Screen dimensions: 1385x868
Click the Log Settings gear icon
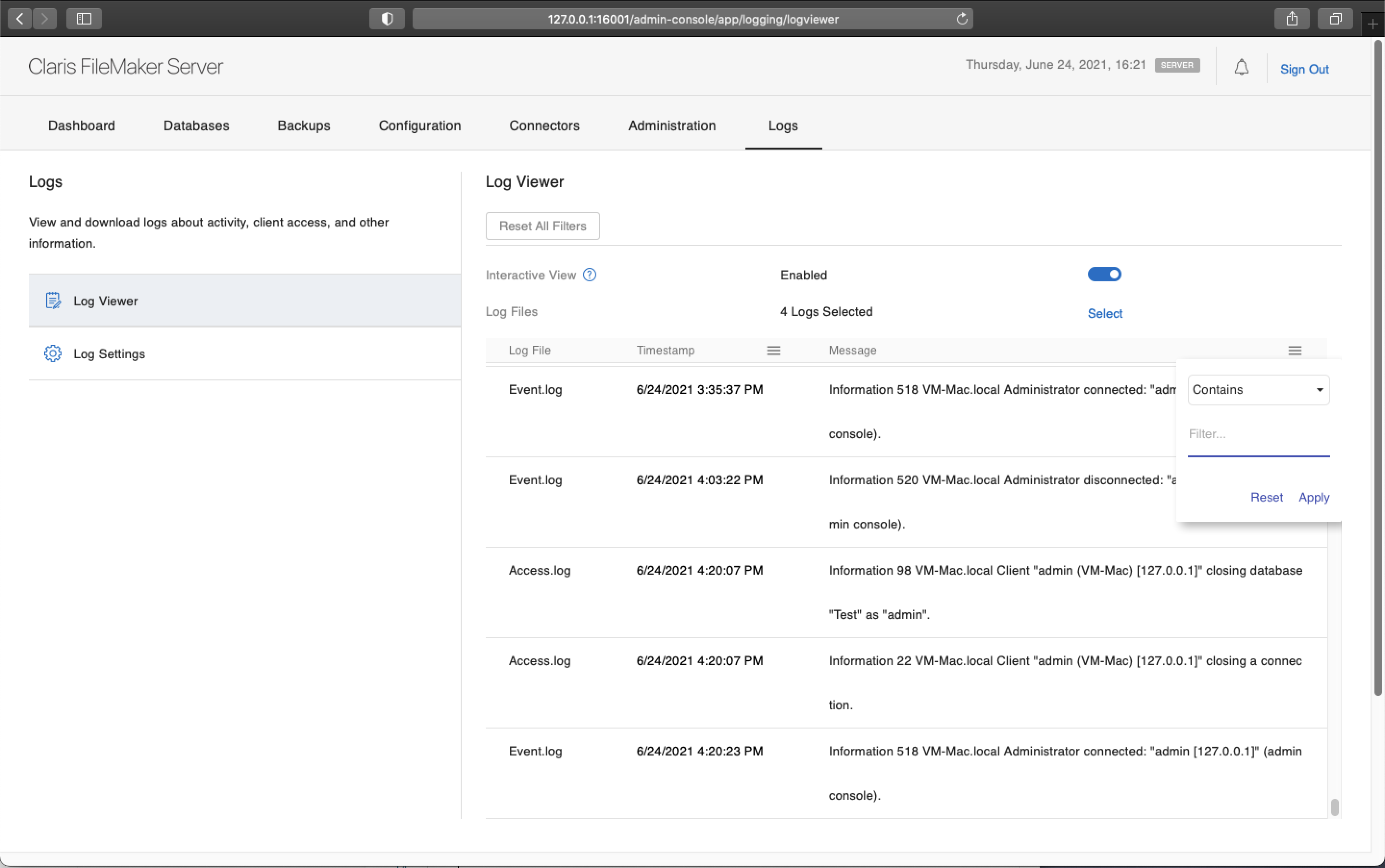pos(53,353)
